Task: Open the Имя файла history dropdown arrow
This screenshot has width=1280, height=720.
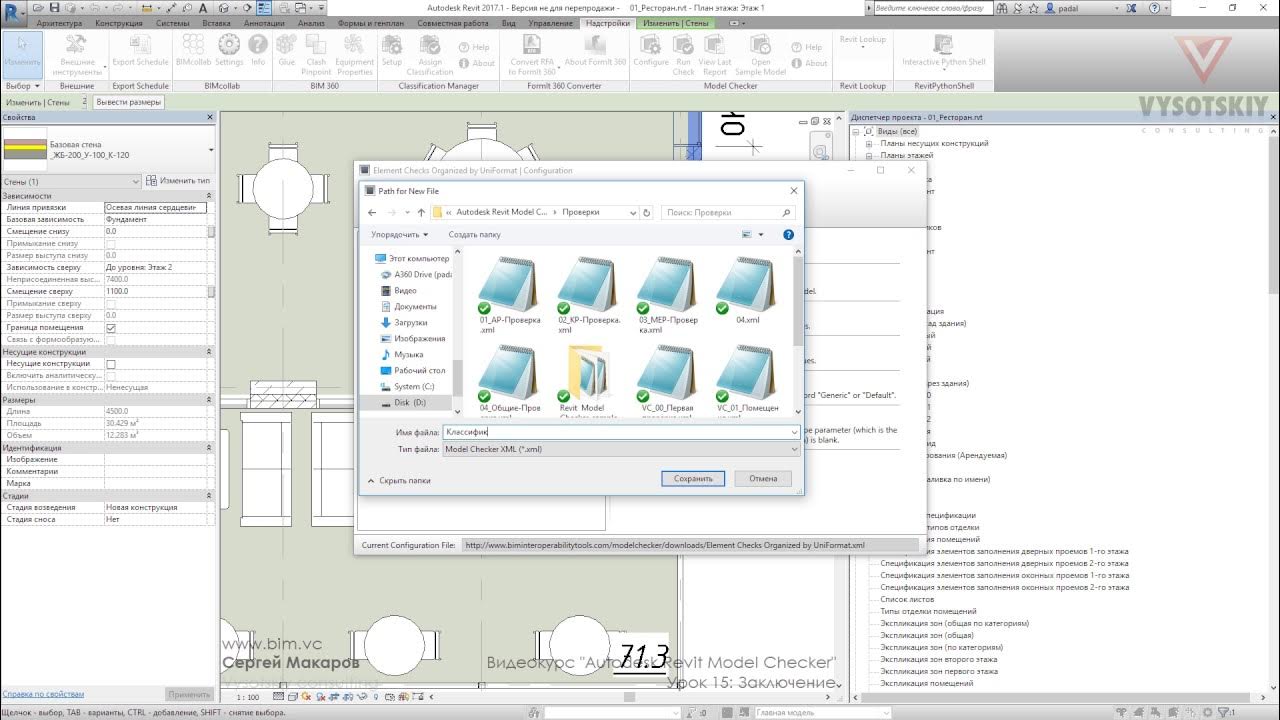Action: (x=794, y=432)
